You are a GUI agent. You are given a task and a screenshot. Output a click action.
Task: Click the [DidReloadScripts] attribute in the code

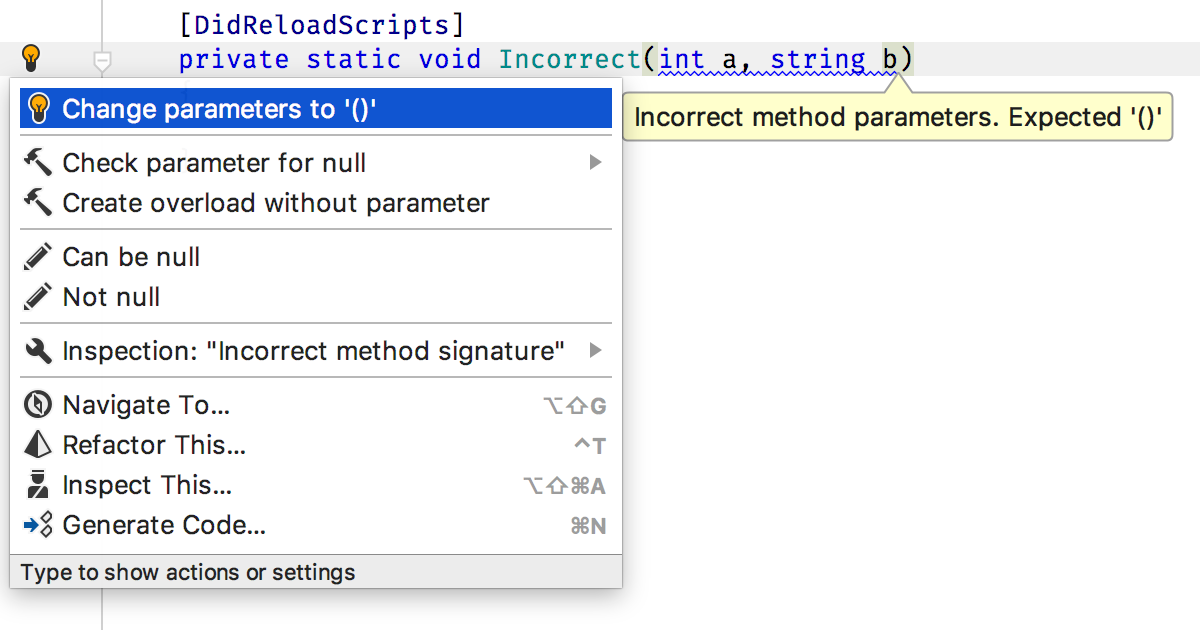[321, 25]
